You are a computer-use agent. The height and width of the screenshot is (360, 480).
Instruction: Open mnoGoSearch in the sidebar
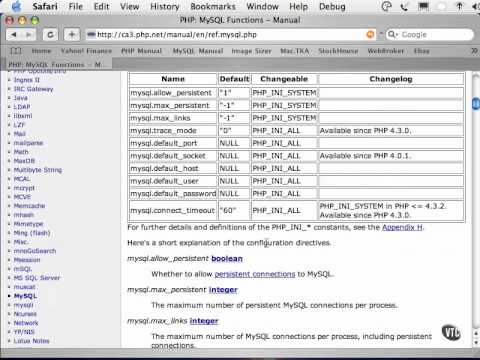click(35, 251)
